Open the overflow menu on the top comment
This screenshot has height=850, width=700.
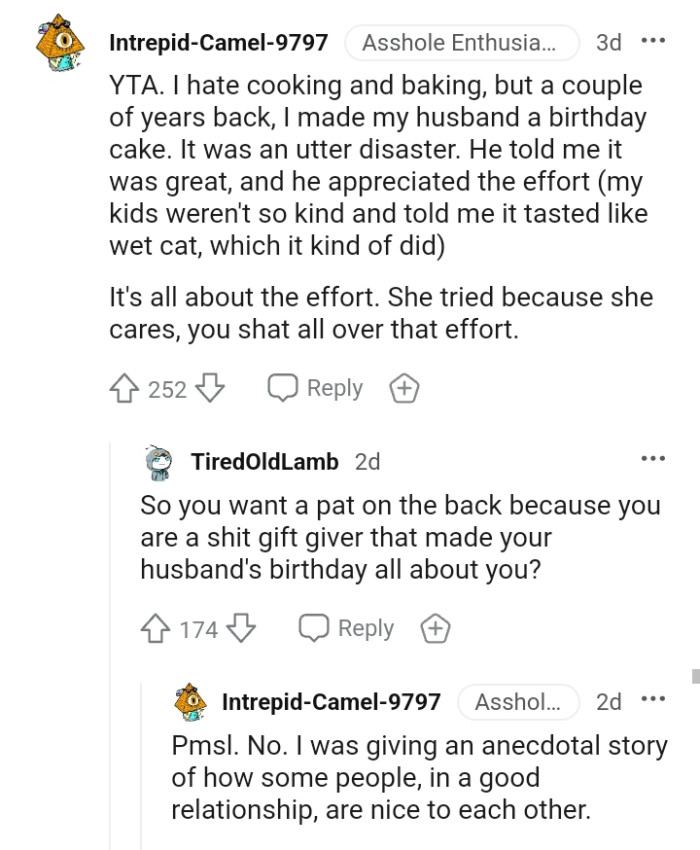tap(655, 40)
